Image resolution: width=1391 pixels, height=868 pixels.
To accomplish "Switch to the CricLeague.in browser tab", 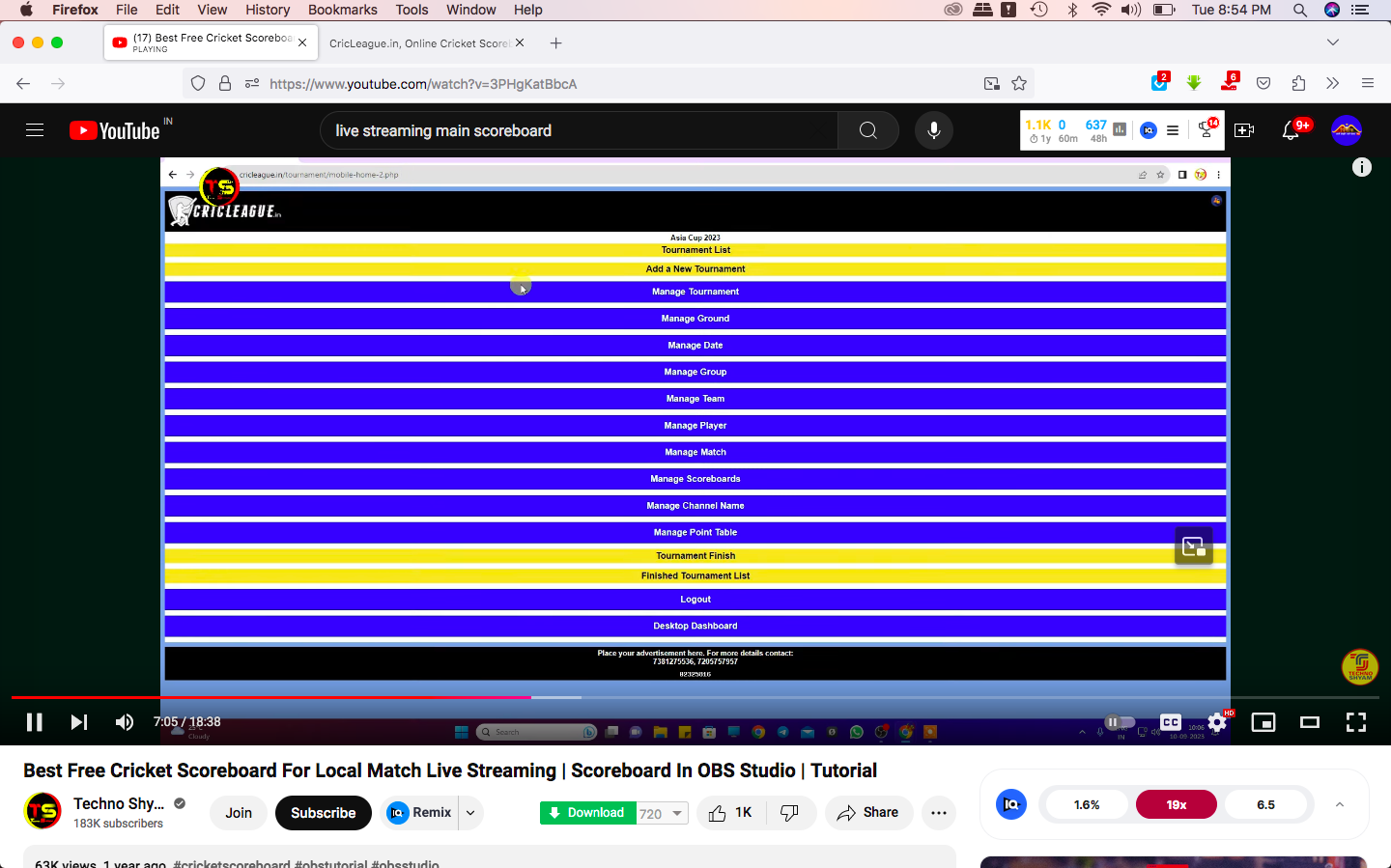I will [x=419, y=43].
